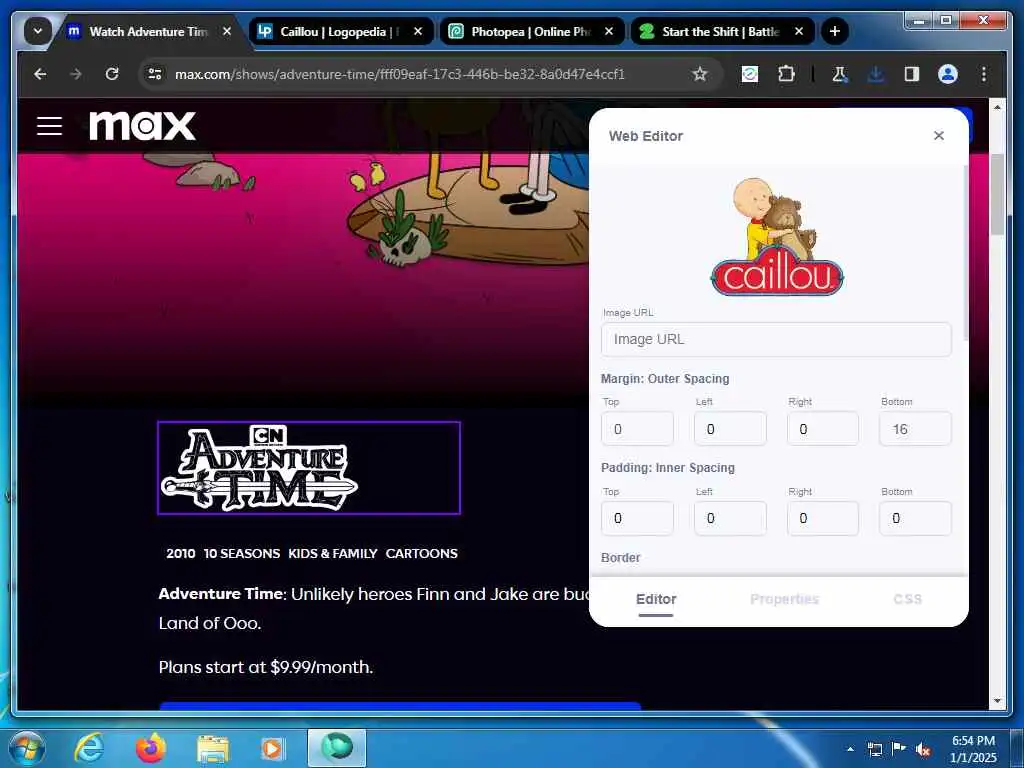Open the Extensions puzzle menu
The width and height of the screenshot is (1024, 768).
point(786,74)
